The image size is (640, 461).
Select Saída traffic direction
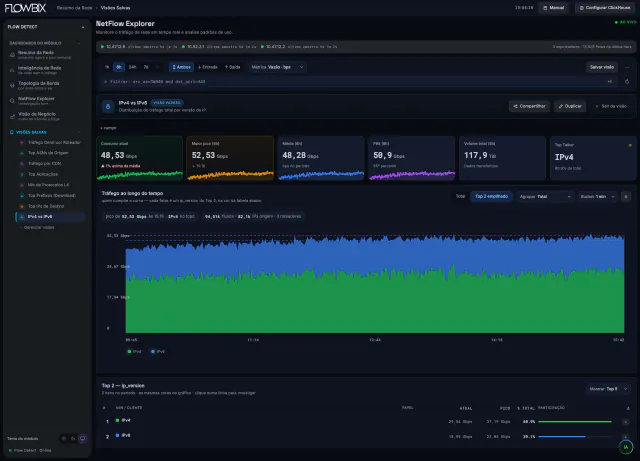(233, 67)
